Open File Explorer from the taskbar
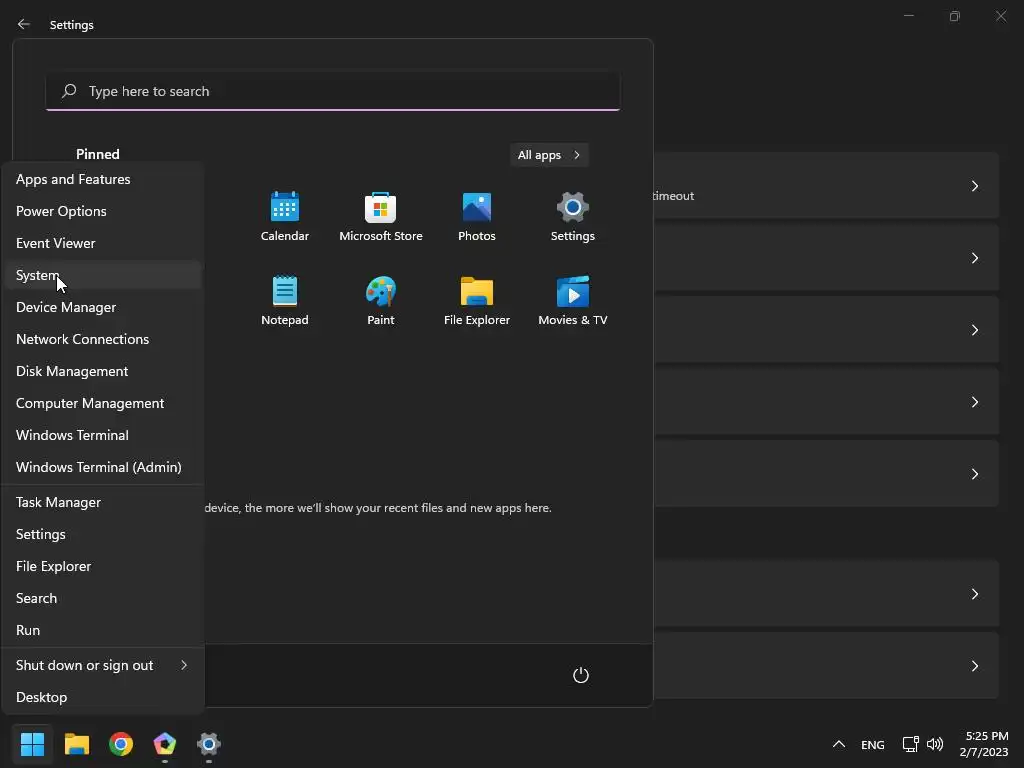The image size is (1024, 768). (x=76, y=744)
